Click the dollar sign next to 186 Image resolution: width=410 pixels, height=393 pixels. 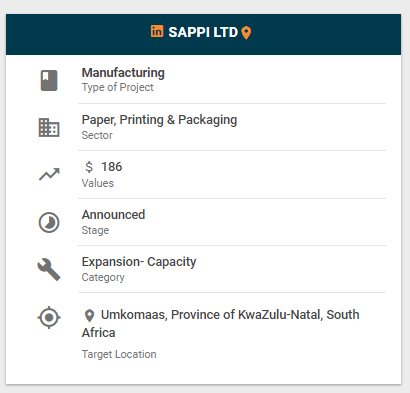[x=89, y=167]
